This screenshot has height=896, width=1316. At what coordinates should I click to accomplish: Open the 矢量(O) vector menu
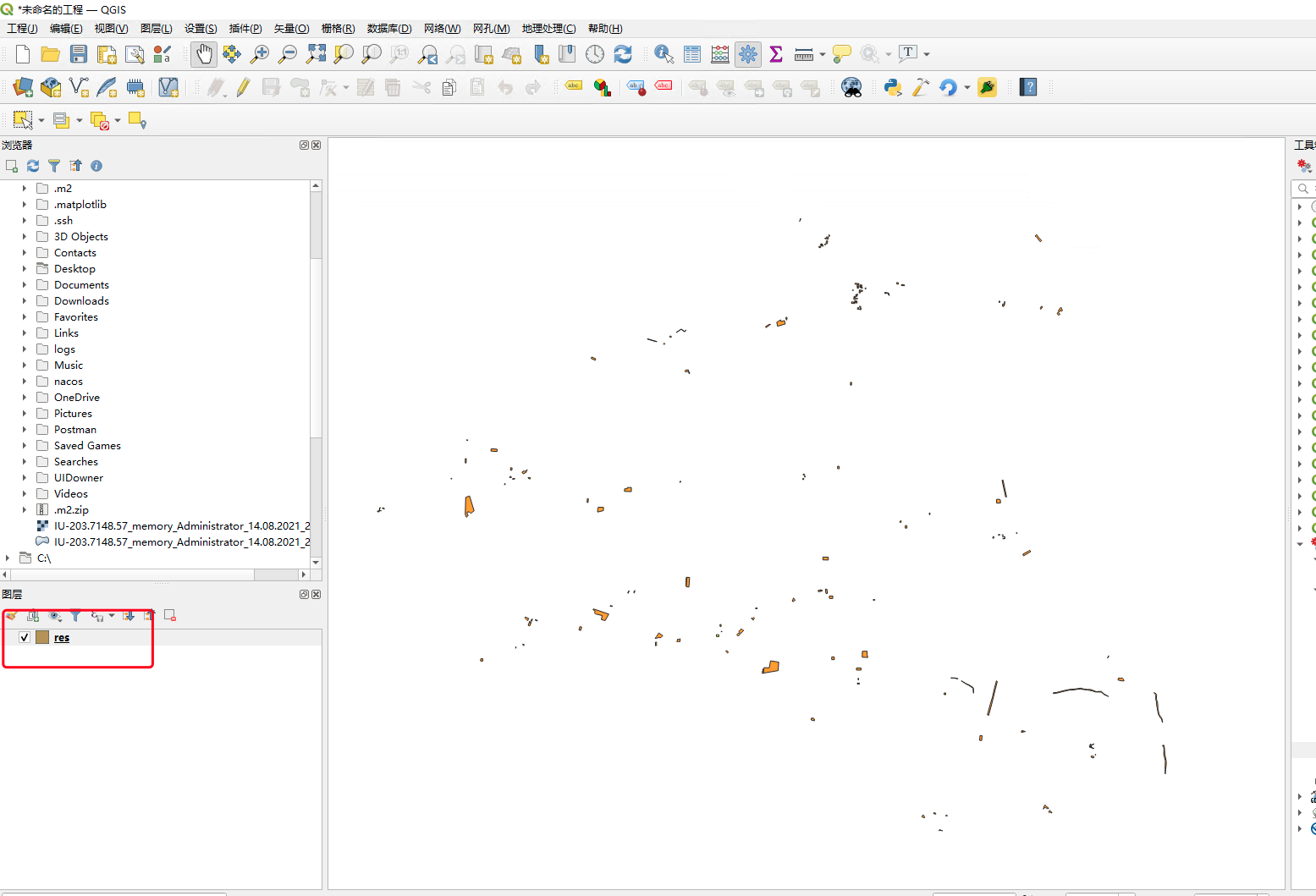click(x=291, y=29)
